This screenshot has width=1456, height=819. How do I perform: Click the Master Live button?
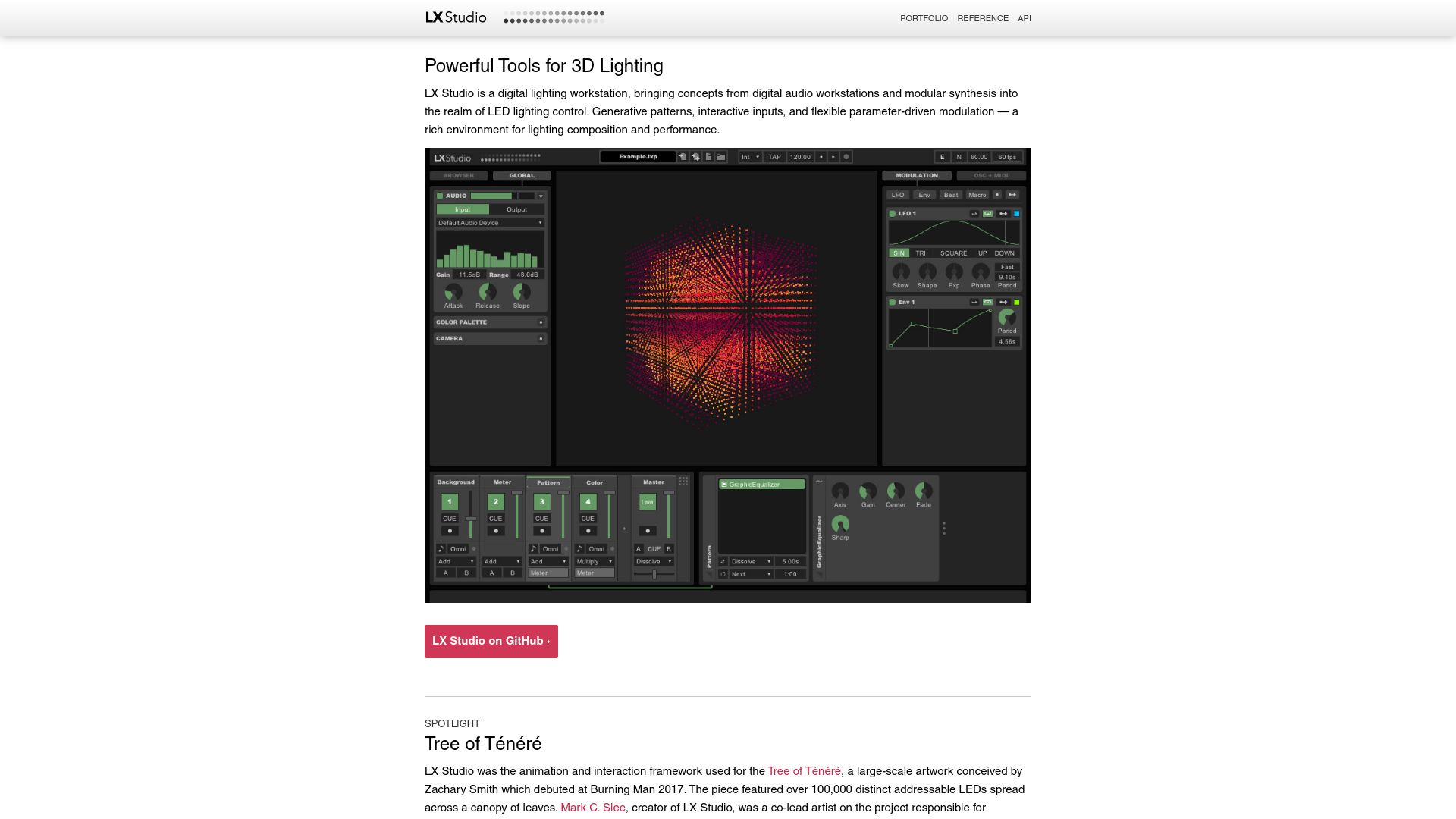click(x=648, y=502)
